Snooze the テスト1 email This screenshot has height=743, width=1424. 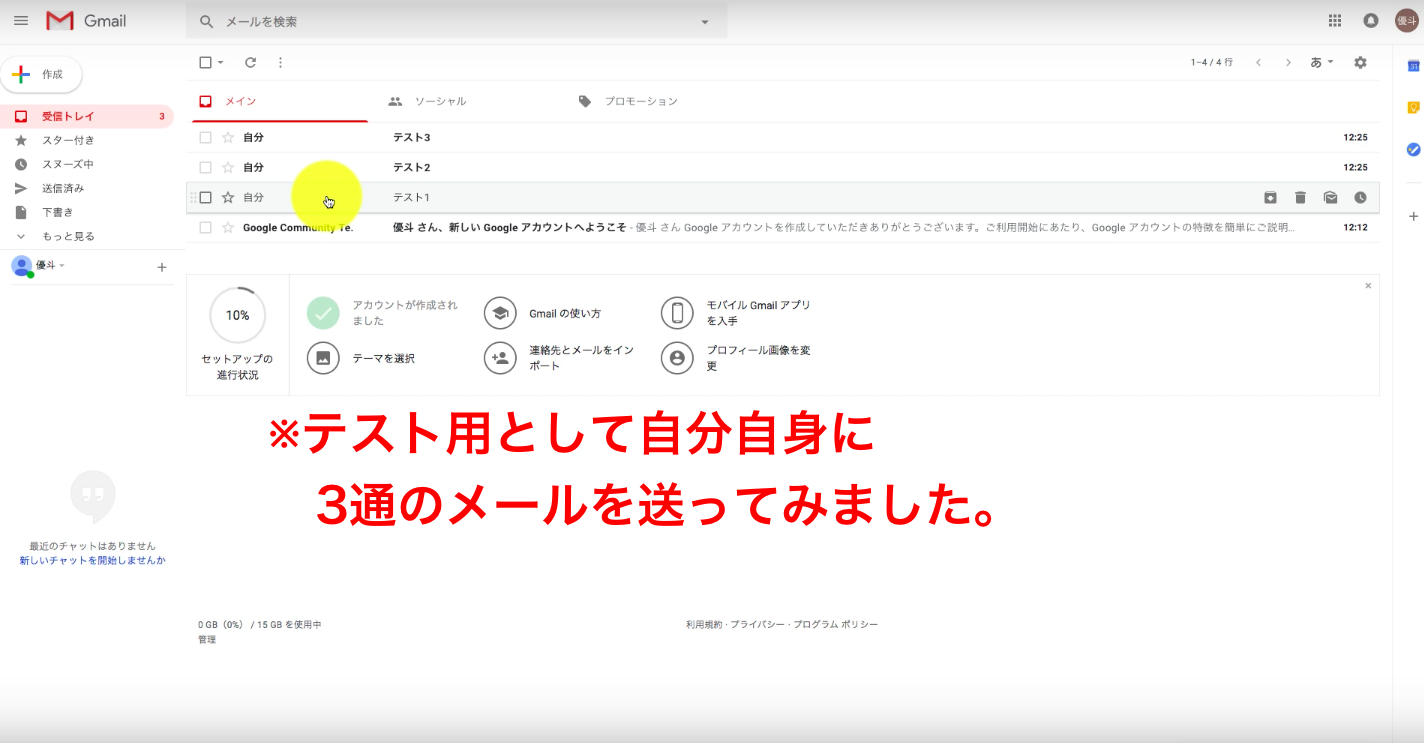(1360, 197)
